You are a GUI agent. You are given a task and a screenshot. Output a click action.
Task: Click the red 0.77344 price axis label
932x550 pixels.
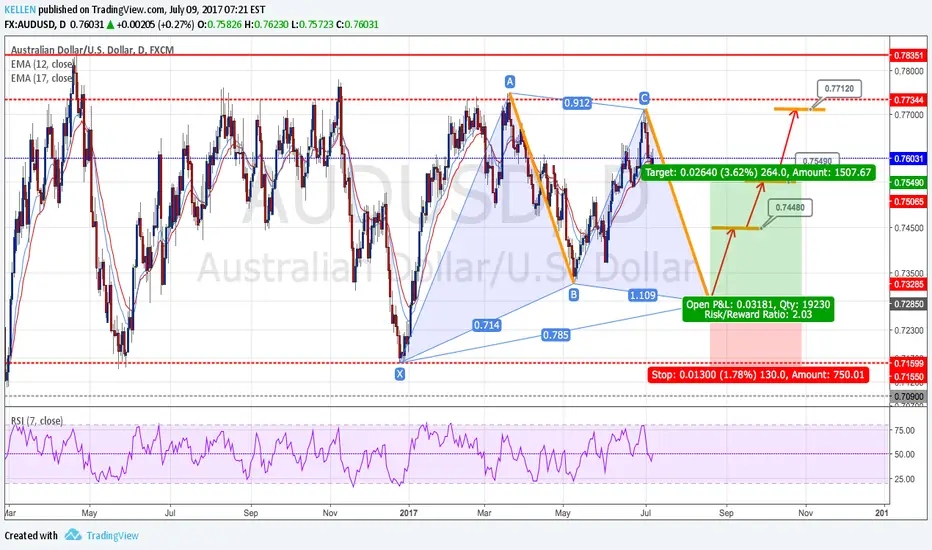pyautogui.click(x=909, y=100)
